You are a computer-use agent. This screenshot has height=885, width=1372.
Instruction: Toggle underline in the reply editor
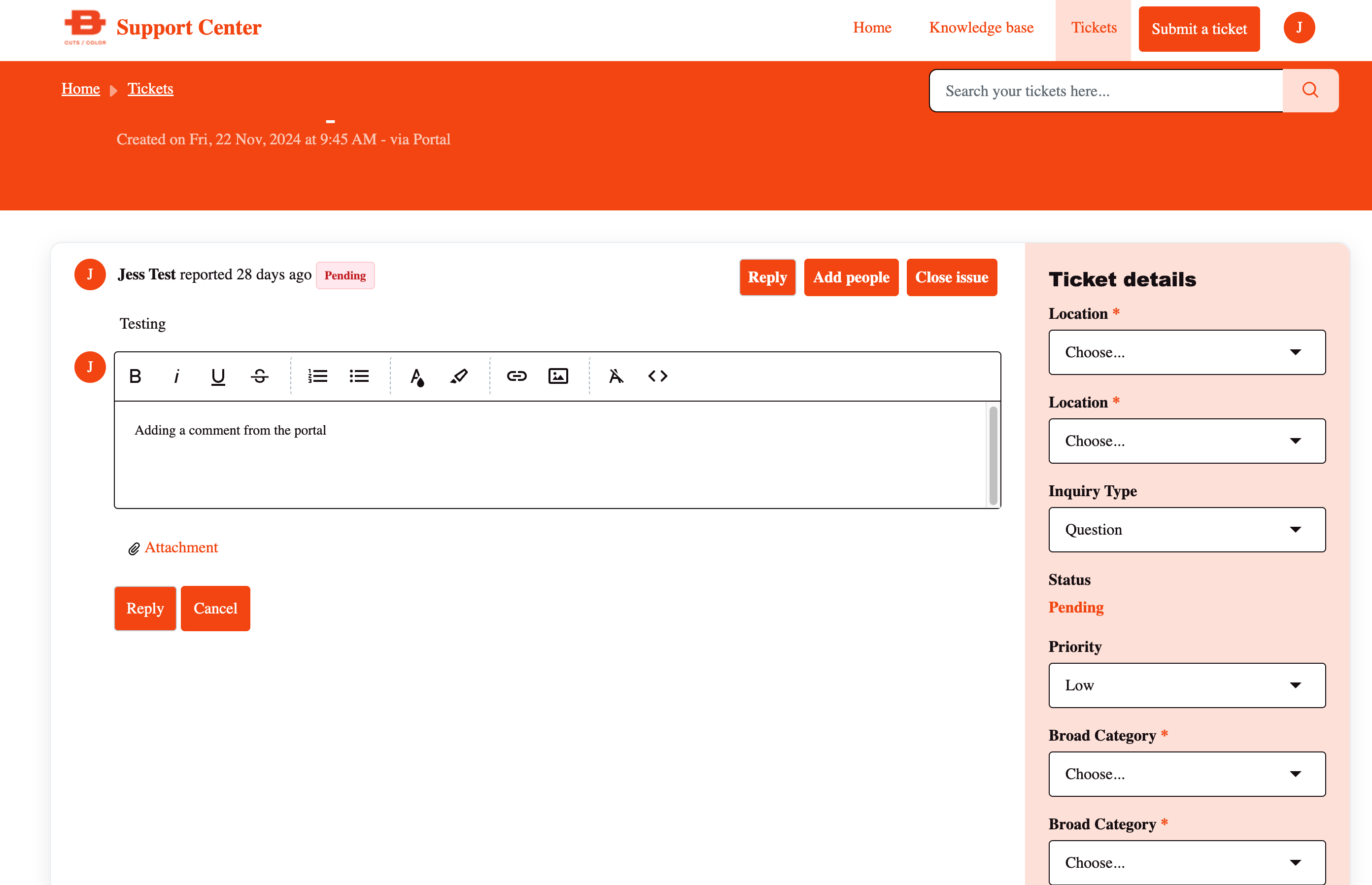[218, 376]
